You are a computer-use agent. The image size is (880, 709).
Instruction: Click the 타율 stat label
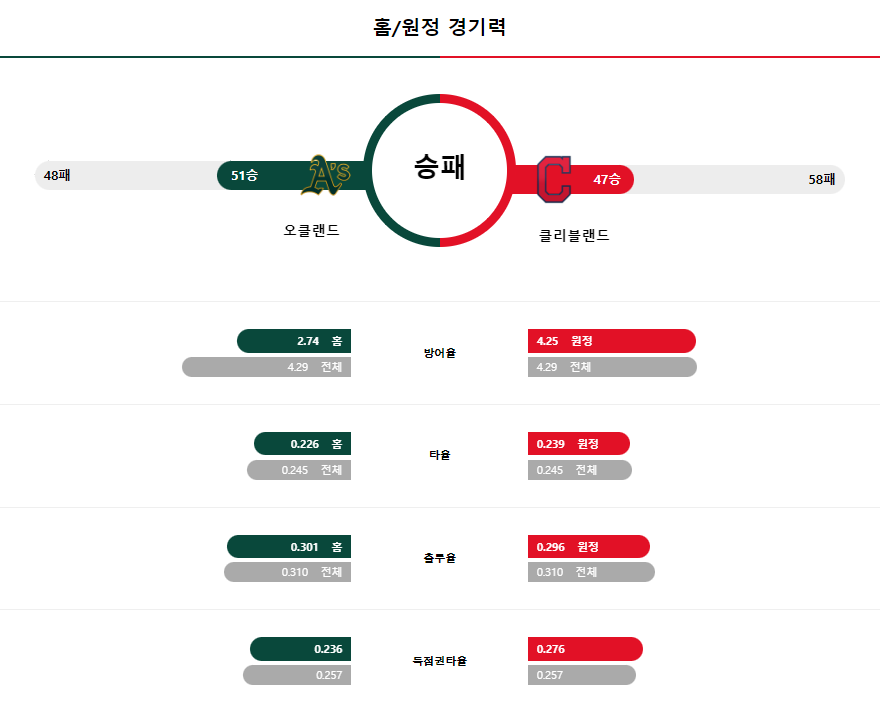point(439,455)
